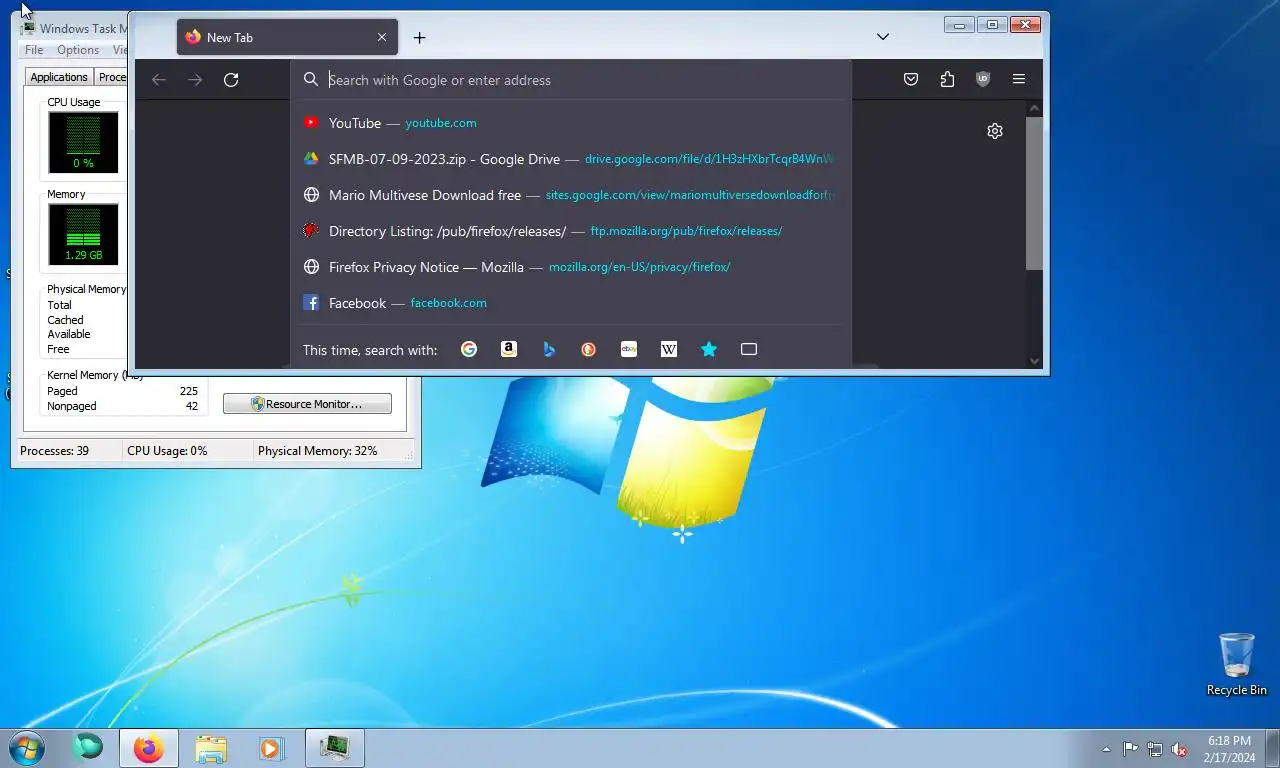The height and width of the screenshot is (768, 1280).
Task: Click Physical Memory: 32% status text
Action: point(318,451)
